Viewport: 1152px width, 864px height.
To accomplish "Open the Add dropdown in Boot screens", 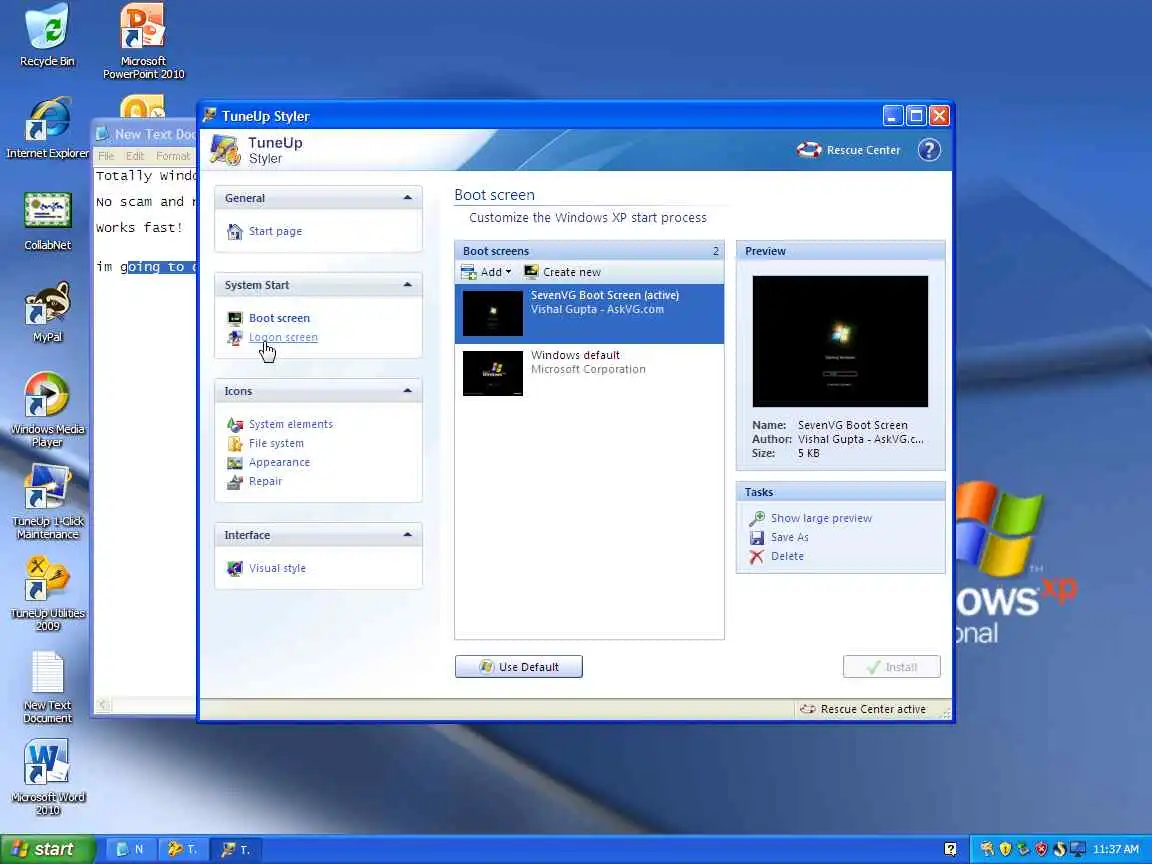I will tap(486, 272).
